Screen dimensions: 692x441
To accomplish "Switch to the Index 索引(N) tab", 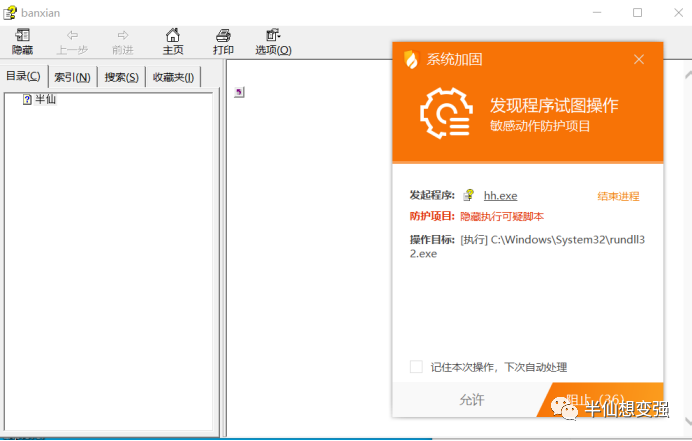I will (72, 78).
